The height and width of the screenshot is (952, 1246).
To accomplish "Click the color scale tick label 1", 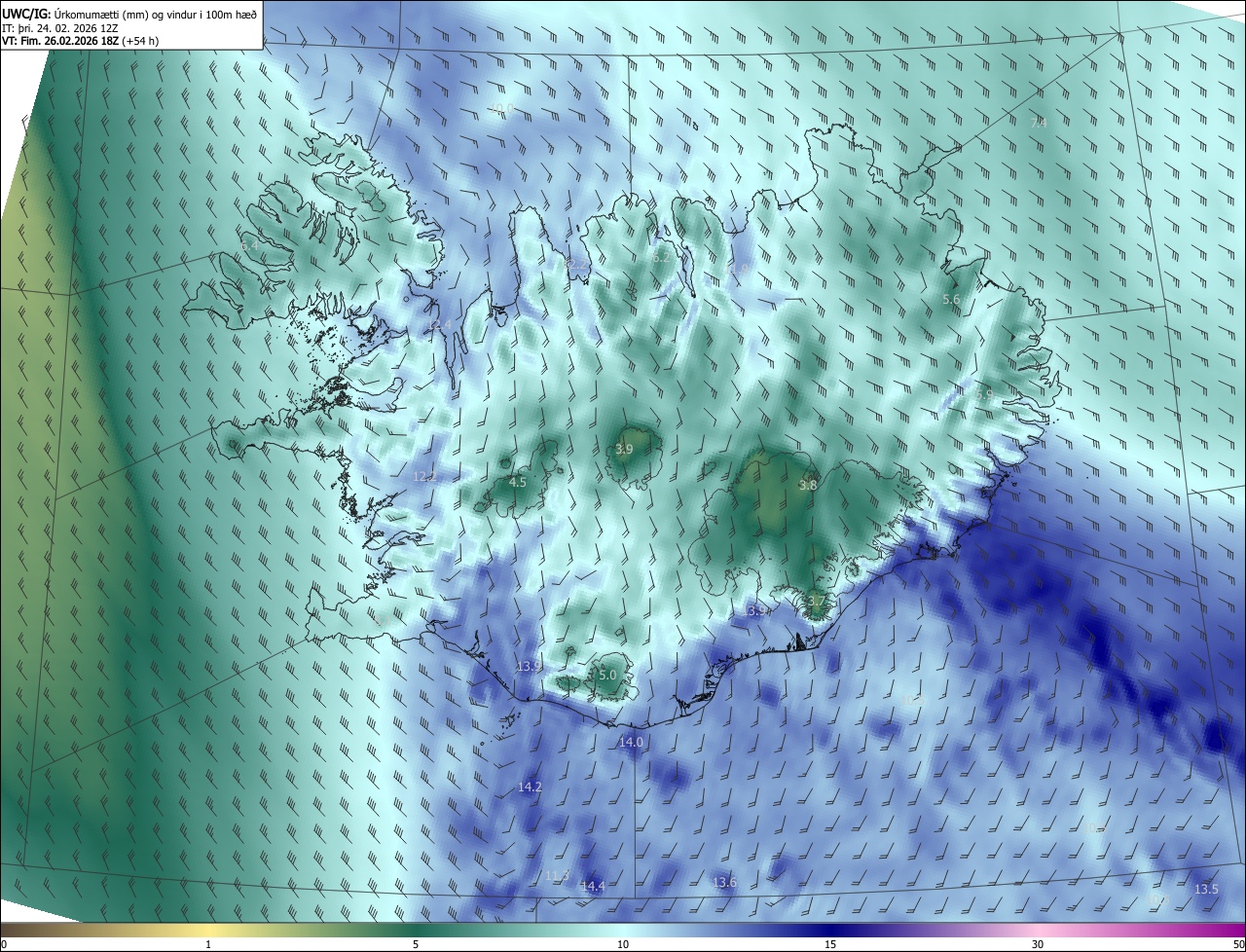I will tap(208, 944).
